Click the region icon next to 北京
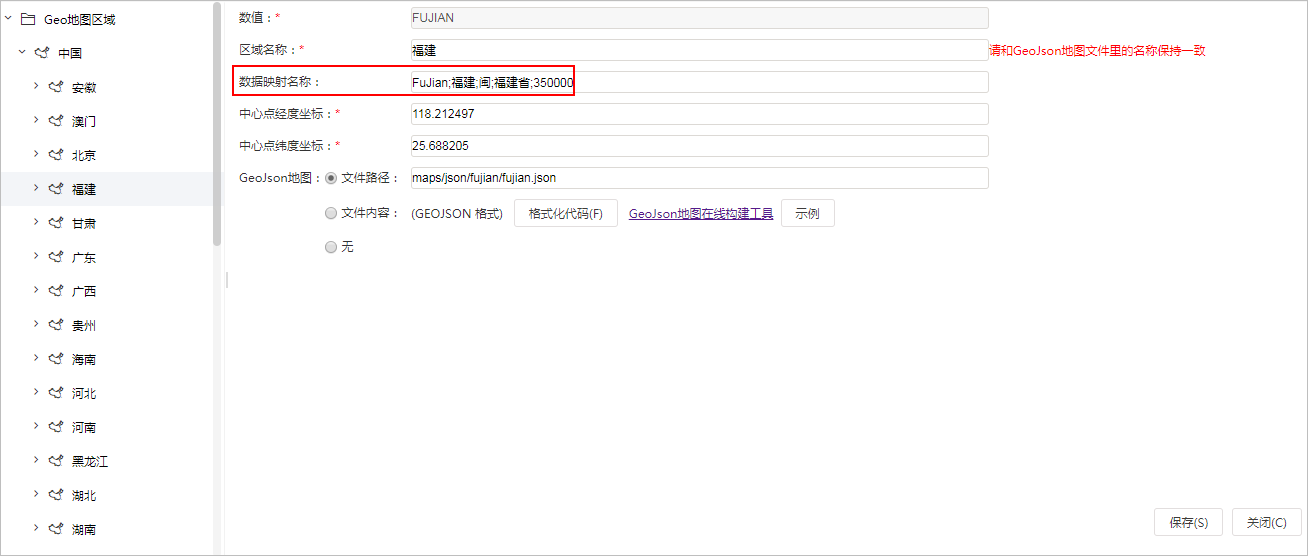 (x=56, y=155)
